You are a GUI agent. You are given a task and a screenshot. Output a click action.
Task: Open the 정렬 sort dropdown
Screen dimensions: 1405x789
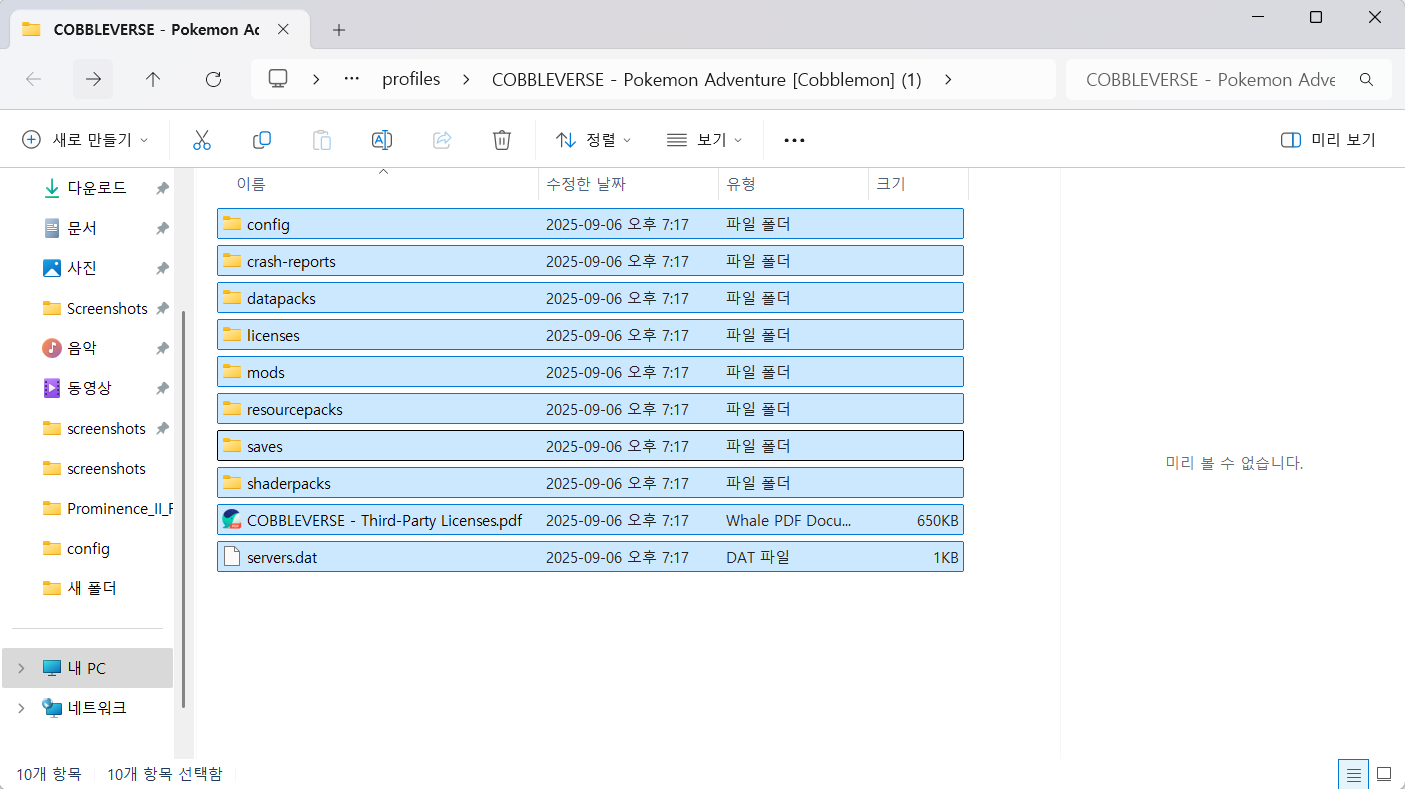coord(594,140)
